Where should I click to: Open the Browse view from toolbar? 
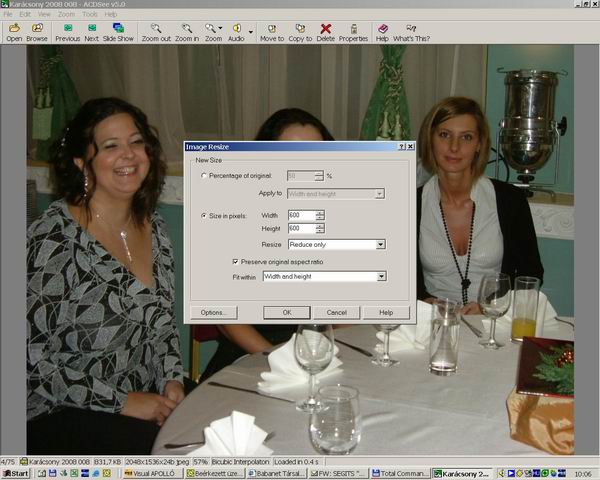[37, 32]
